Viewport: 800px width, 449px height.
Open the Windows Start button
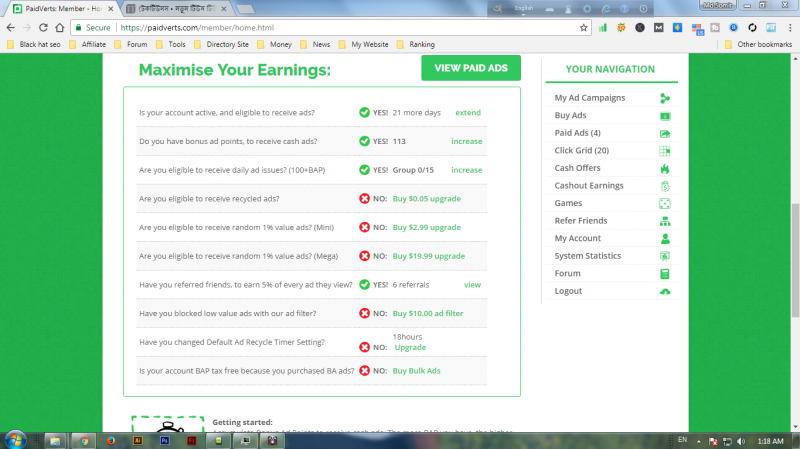click(x=15, y=440)
